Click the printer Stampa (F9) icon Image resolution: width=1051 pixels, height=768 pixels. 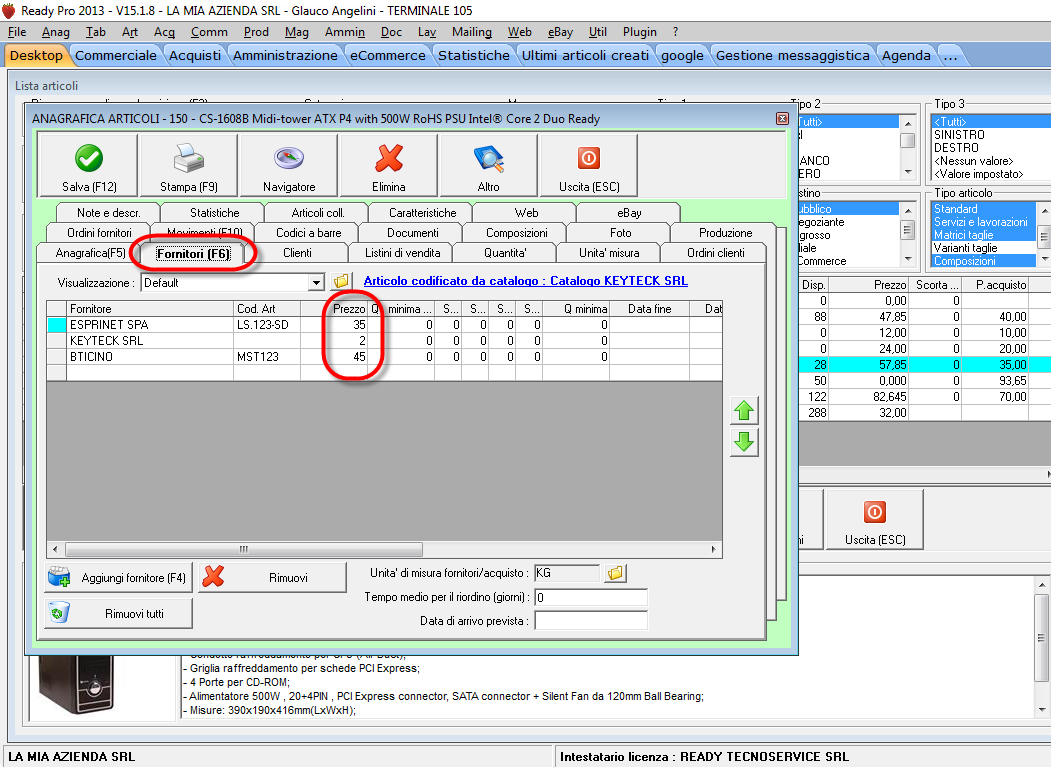point(189,159)
